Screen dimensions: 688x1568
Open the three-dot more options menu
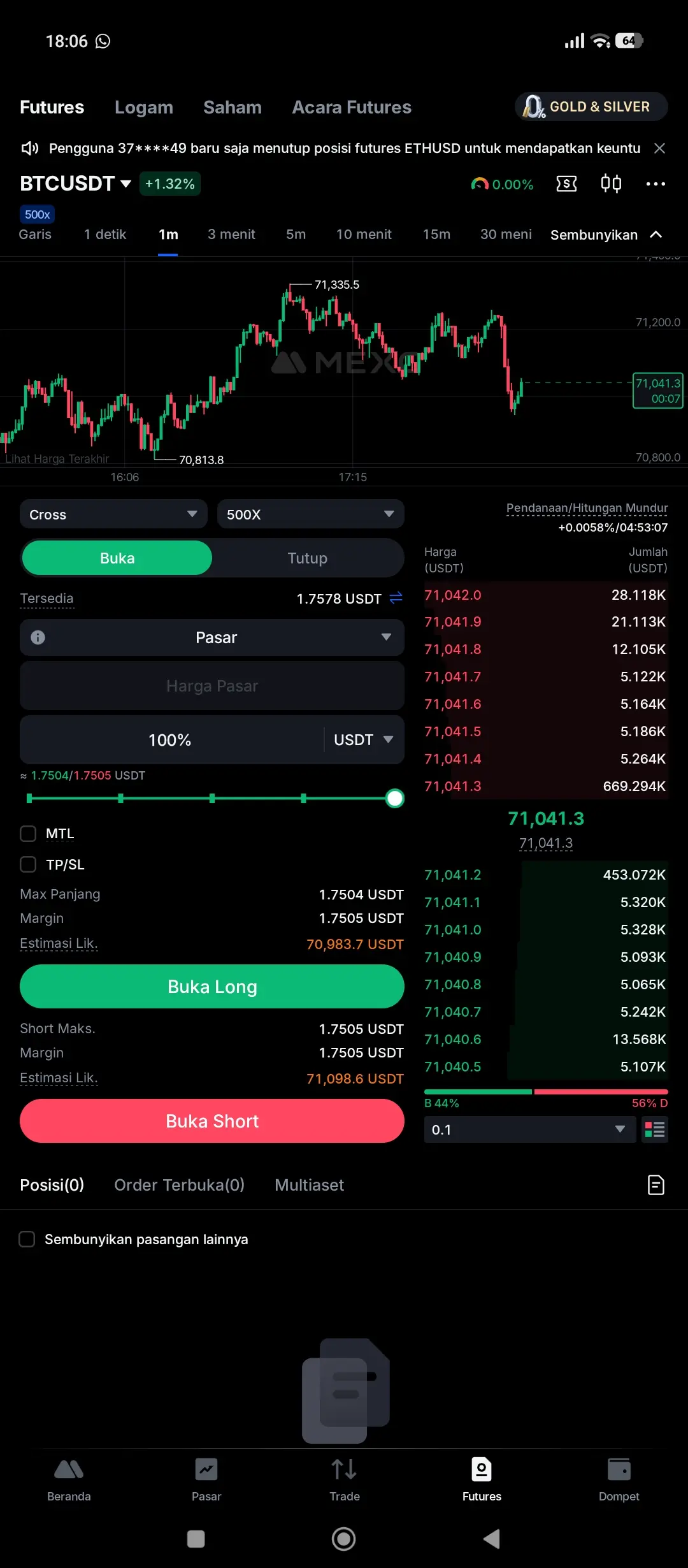(656, 184)
